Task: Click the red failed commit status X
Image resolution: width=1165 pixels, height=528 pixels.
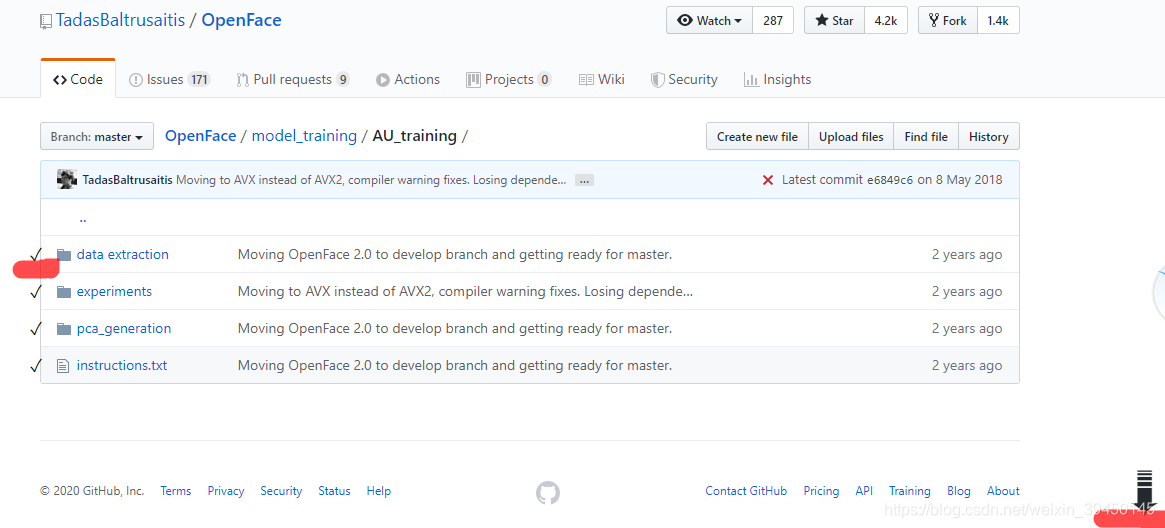Action: click(x=768, y=180)
